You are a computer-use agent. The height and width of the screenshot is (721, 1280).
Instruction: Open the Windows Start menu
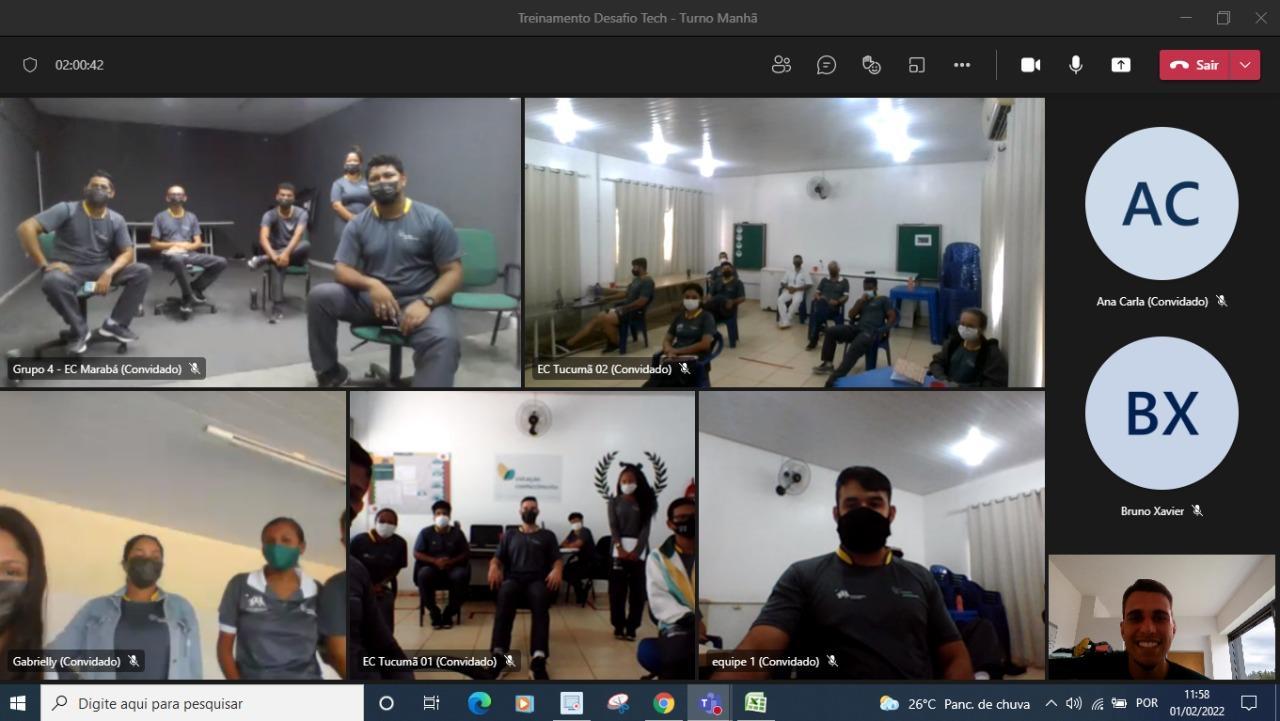18,703
